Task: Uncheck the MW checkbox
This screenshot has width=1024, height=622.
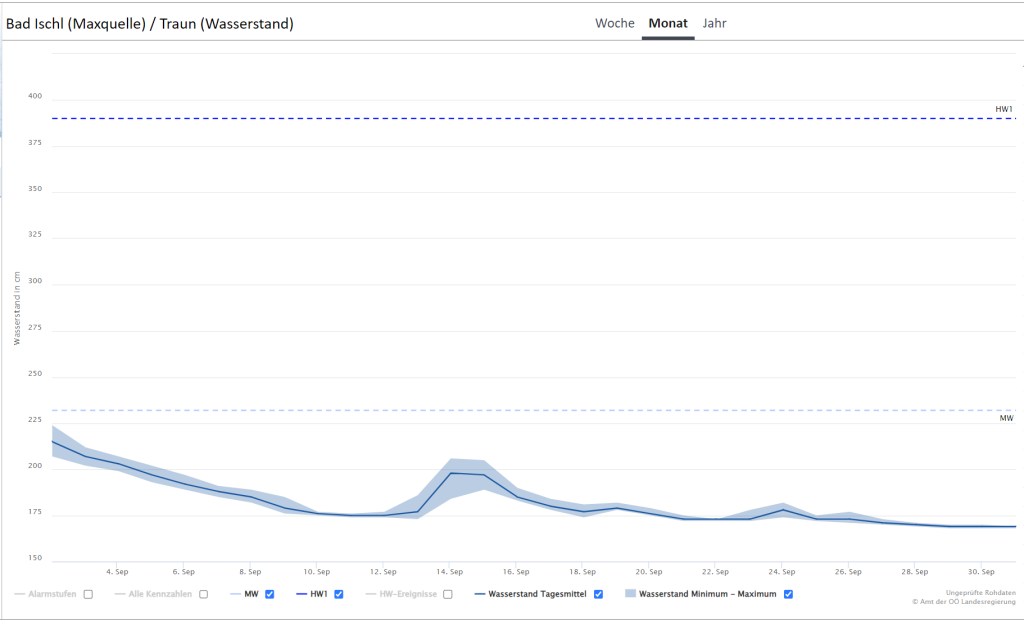Action: [270, 594]
